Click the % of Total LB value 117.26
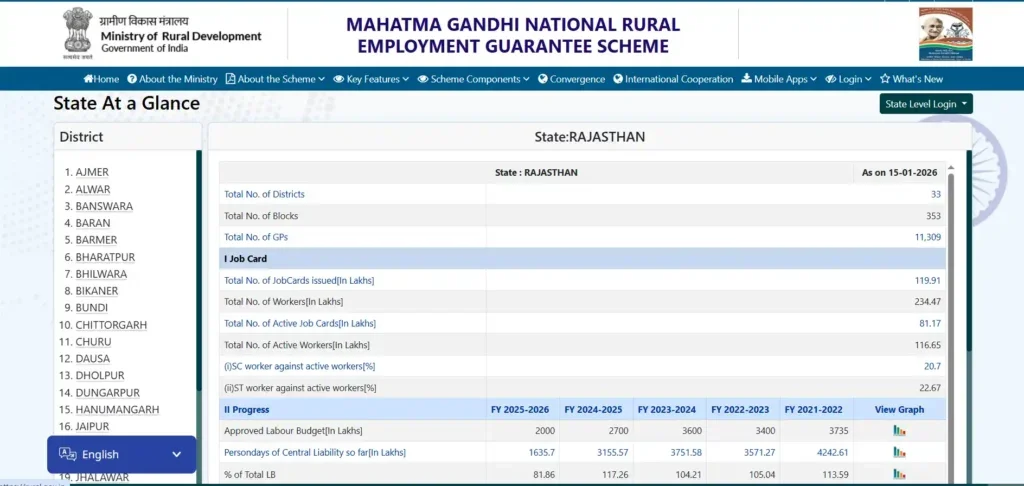 615,474
